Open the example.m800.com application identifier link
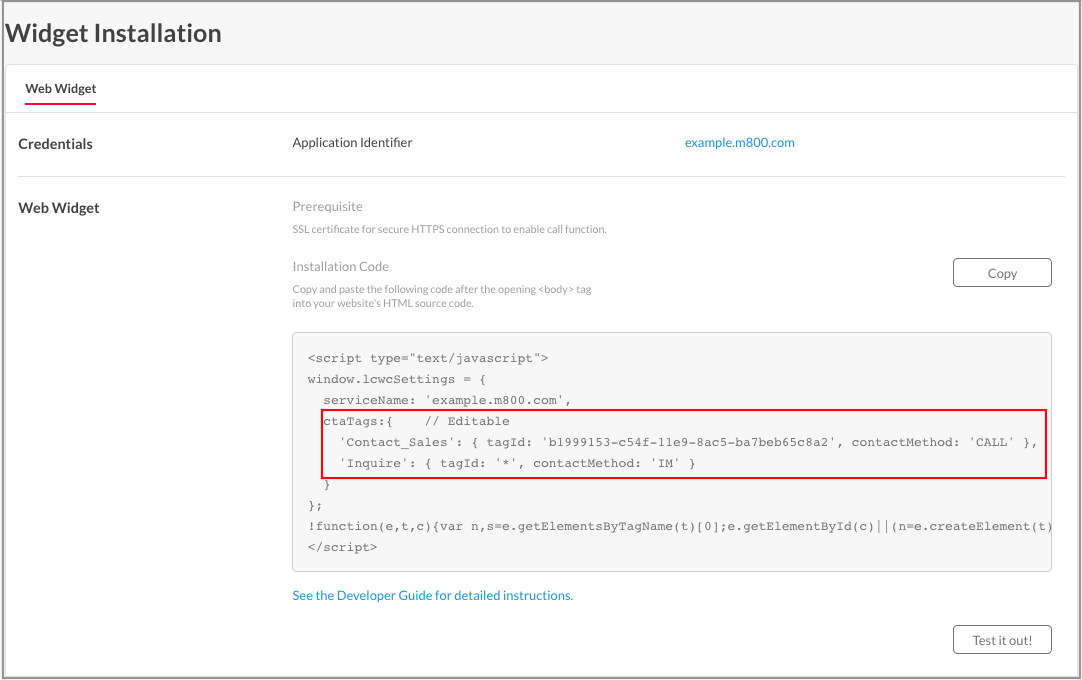Image resolution: width=1082 pixels, height=680 pixels. (739, 142)
